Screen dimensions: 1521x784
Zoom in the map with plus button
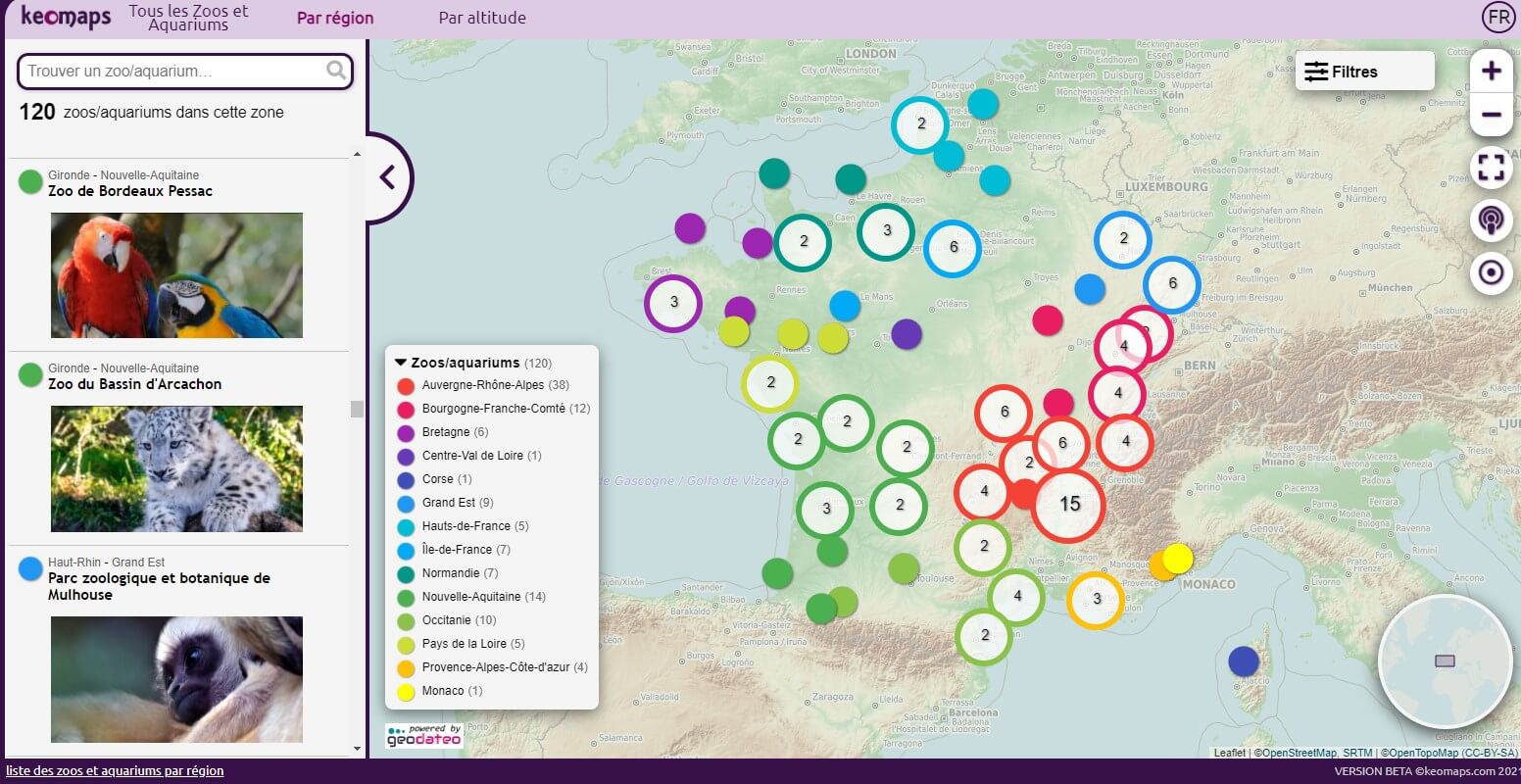coord(1491,71)
